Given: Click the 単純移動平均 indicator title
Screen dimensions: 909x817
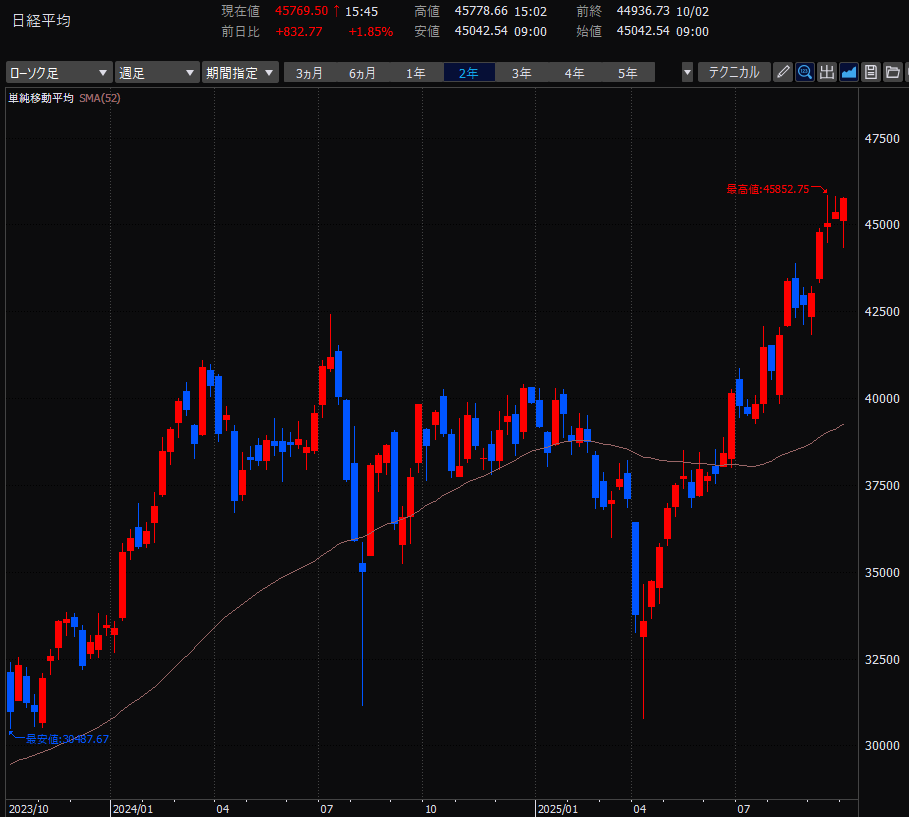Looking at the screenshot, I should pos(41,98).
